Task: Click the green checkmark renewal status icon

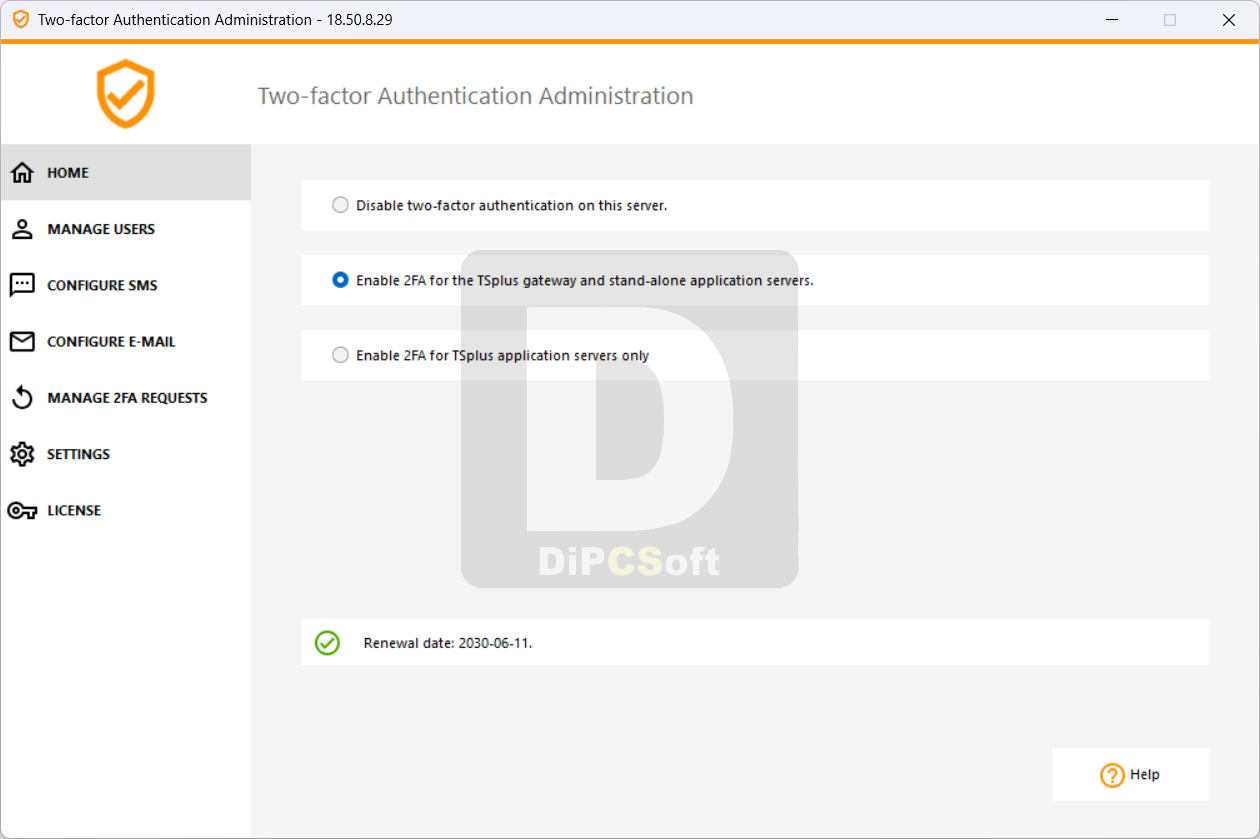Action: (327, 643)
